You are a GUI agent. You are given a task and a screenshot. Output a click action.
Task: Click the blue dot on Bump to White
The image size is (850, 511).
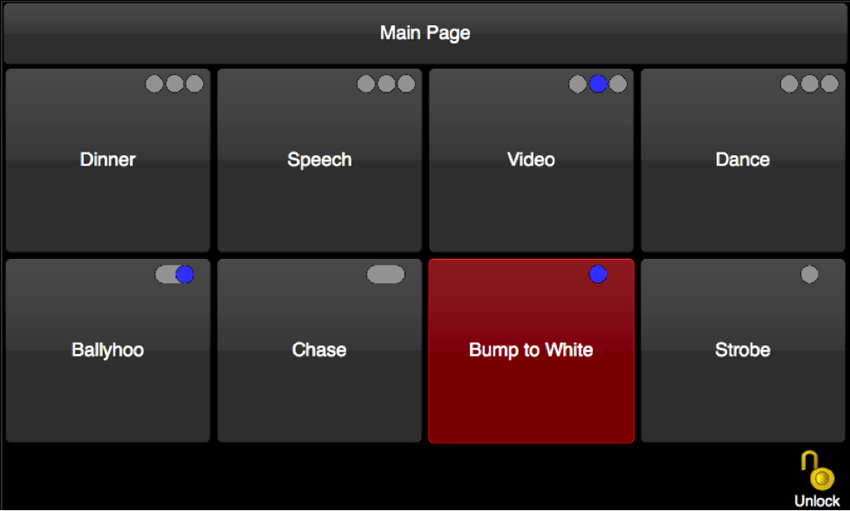598,274
